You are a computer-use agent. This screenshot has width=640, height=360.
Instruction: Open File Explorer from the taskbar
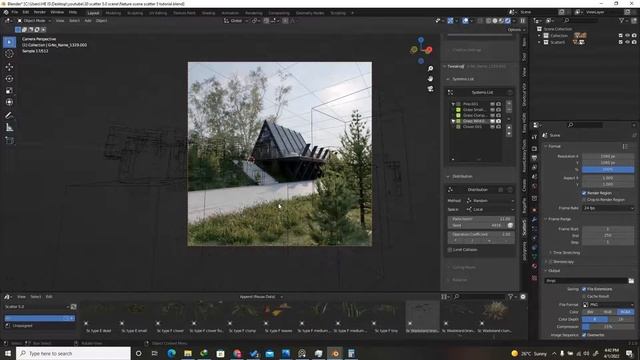188,353
